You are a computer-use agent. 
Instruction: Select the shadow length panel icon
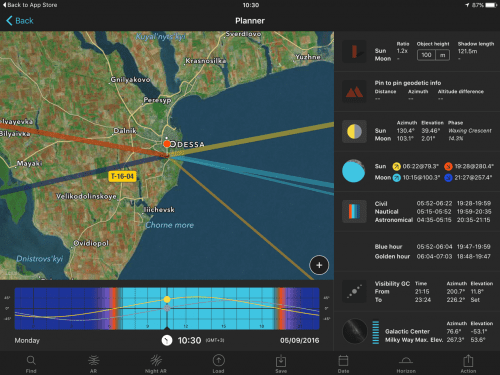[x=354, y=52]
